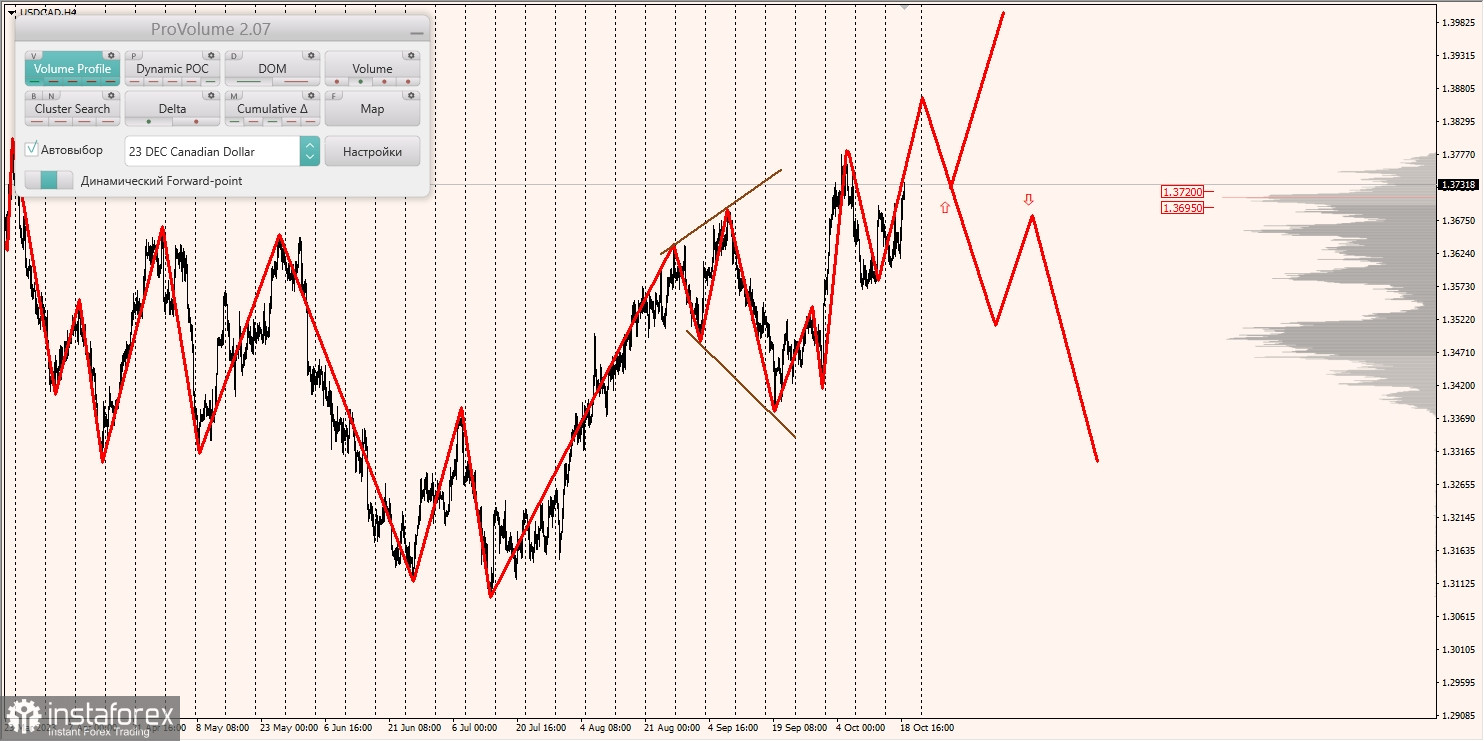
Task: Click the D hotkey tag on DOM
Action: pos(234,56)
